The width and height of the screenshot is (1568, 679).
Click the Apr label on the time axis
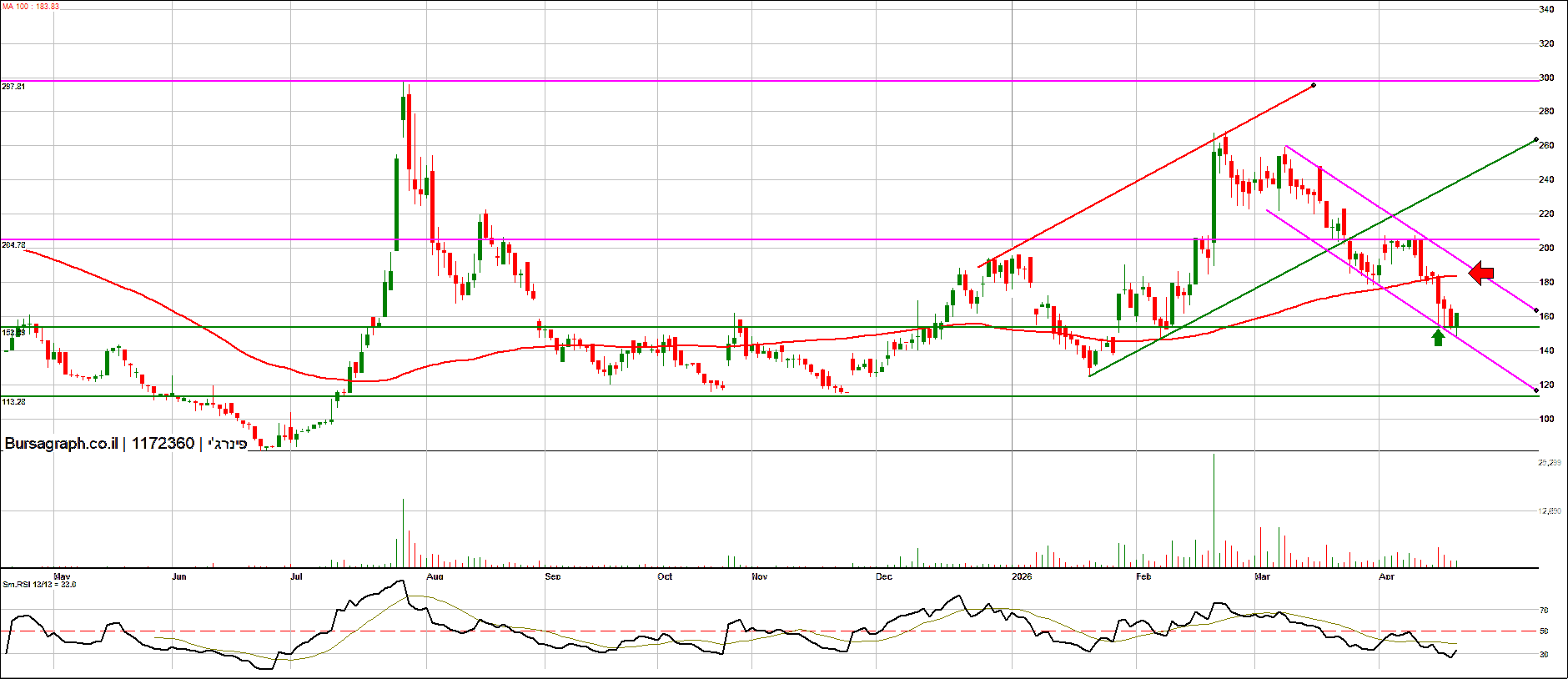click(x=1386, y=576)
